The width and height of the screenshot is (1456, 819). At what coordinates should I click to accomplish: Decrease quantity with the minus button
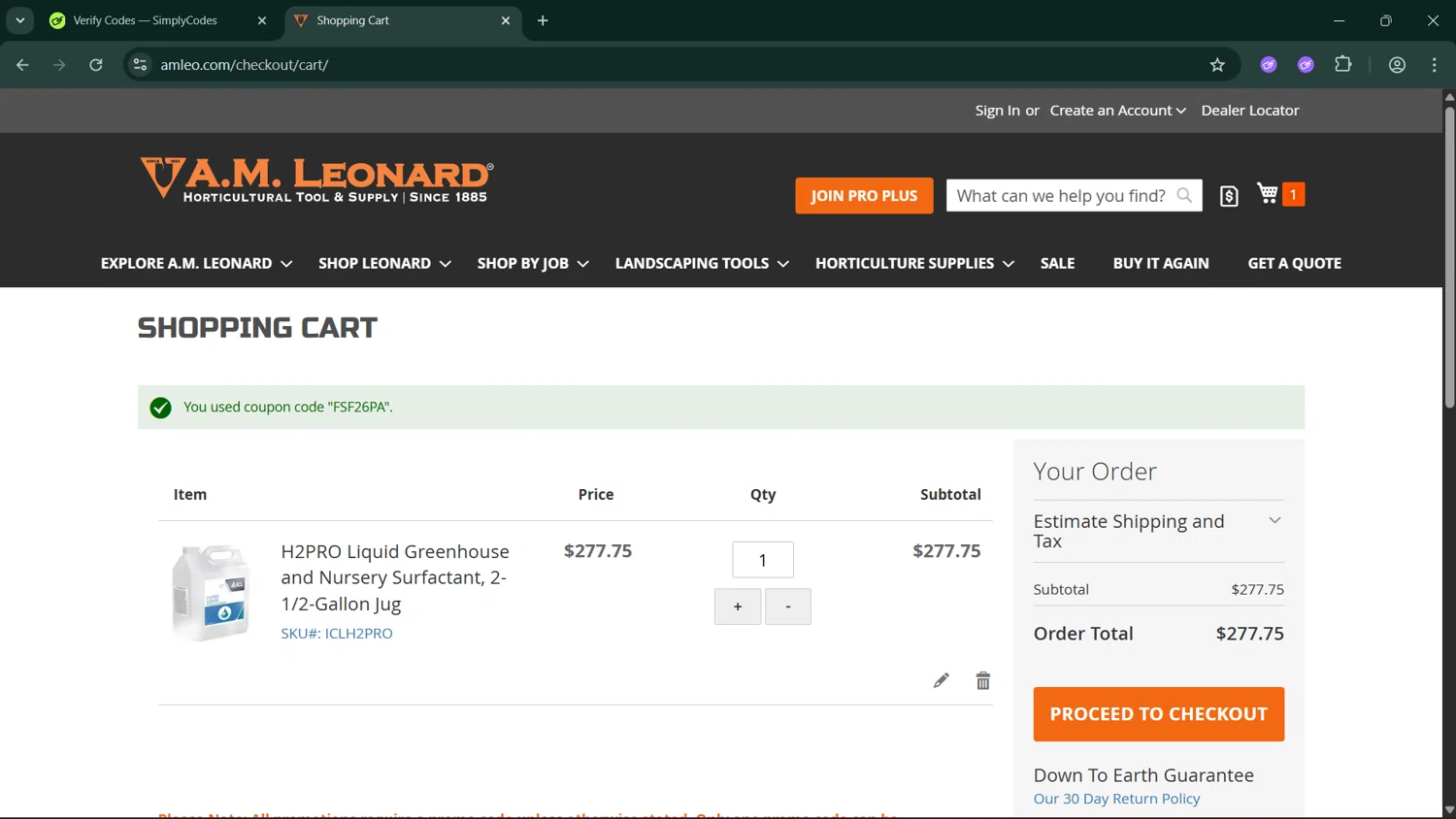pos(788,606)
